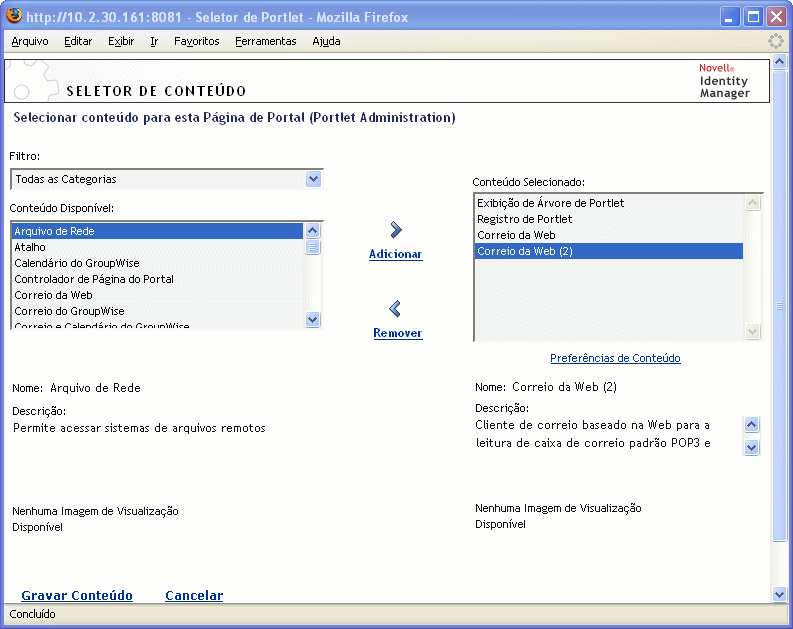Screen dimensions: 793x629
Task: Click description box scroll-down arrow
Action: (x=752, y=447)
